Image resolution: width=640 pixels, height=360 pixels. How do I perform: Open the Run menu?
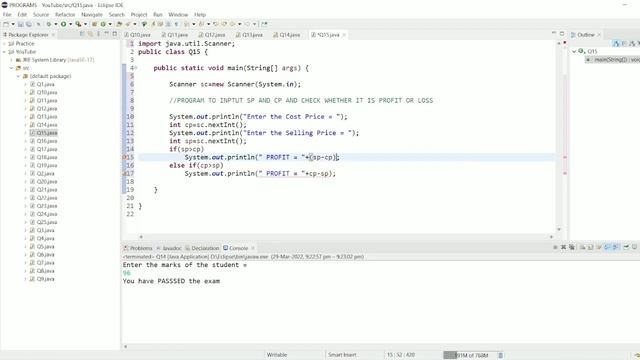(158, 15)
